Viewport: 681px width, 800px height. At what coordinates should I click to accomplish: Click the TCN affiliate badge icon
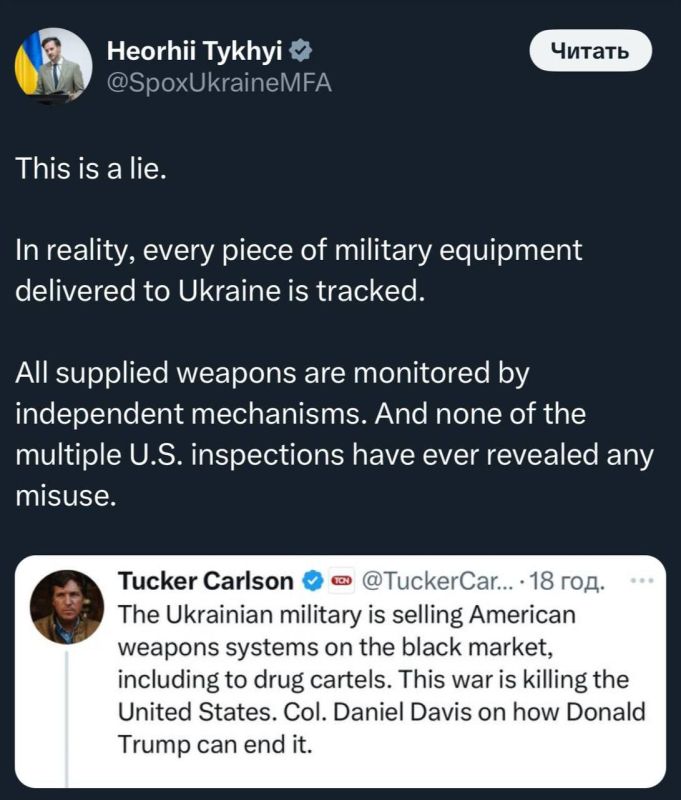(x=342, y=581)
